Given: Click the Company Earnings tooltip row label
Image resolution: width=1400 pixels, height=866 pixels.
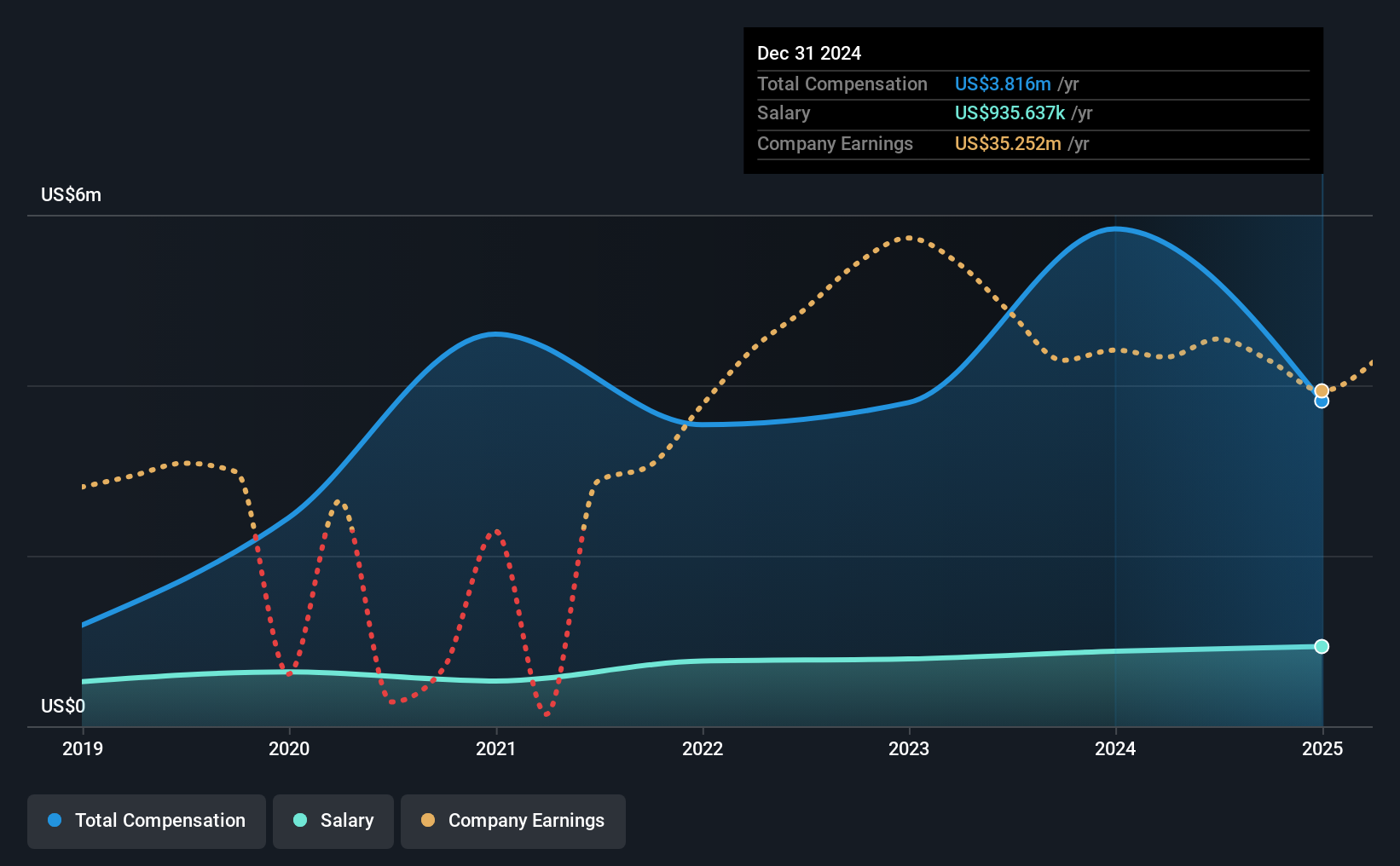Looking at the screenshot, I should pos(835,143).
